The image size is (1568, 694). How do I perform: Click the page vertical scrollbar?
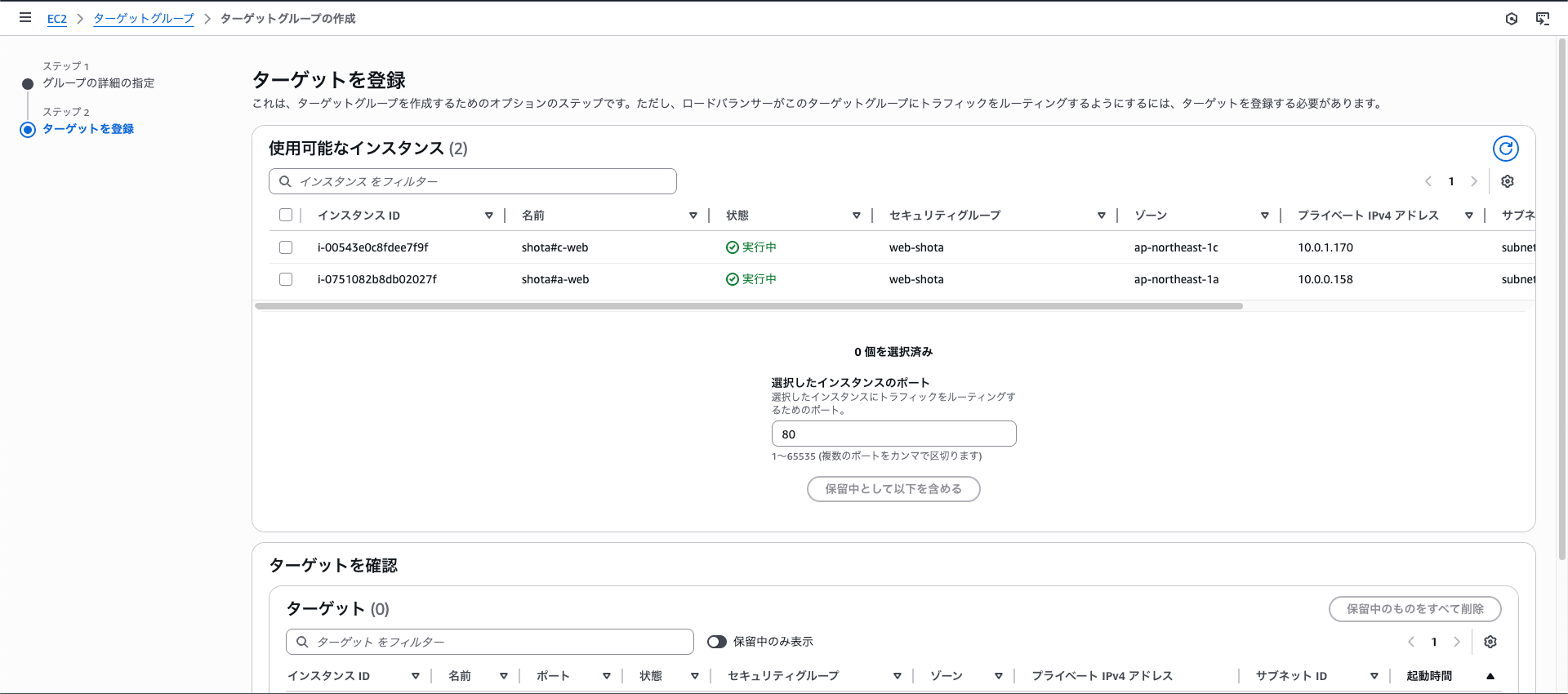coord(1562,298)
